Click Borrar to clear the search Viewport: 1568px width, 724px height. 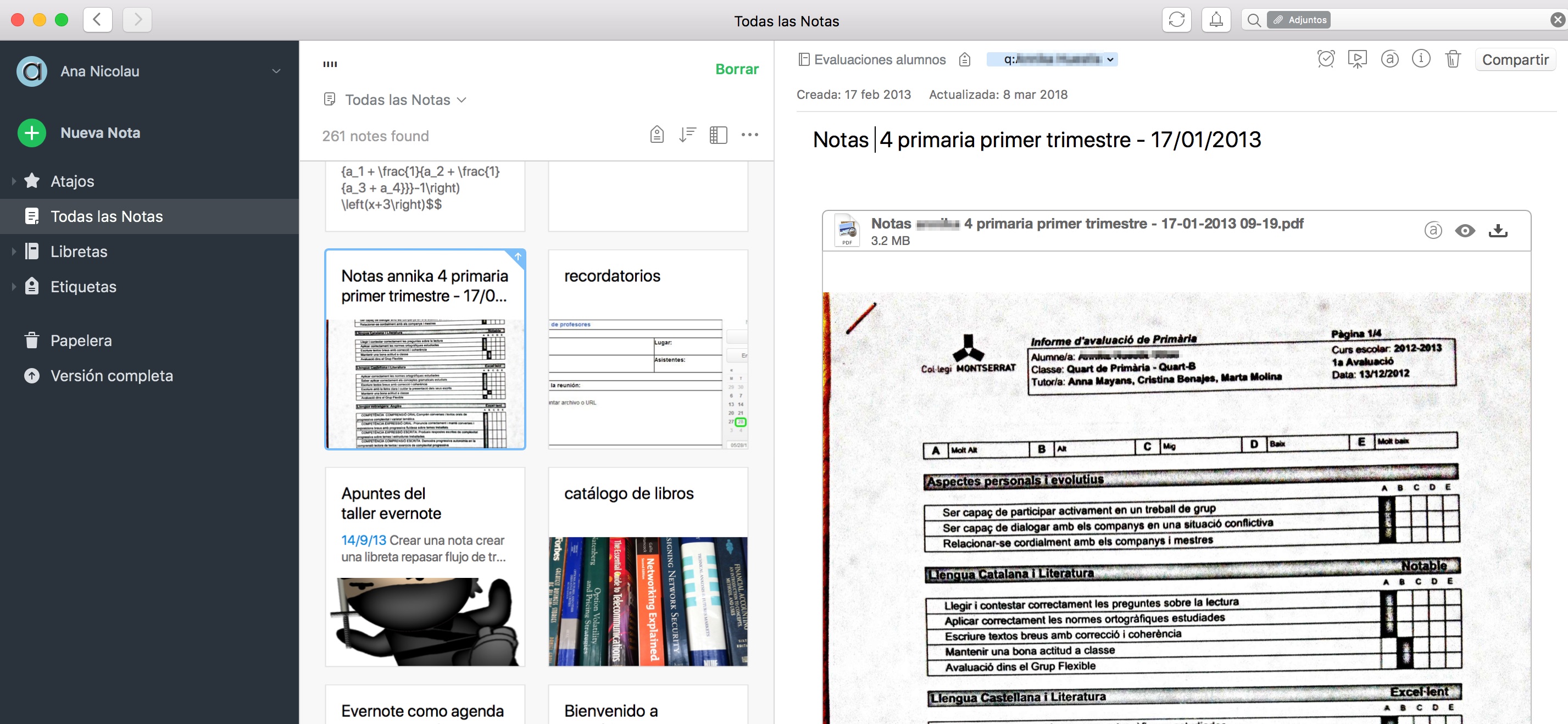click(x=737, y=69)
